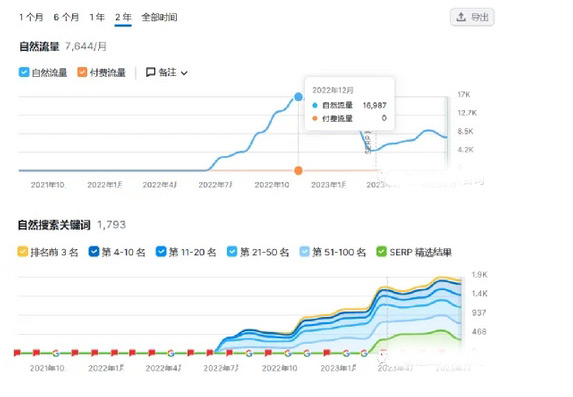This screenshot has width=573, height=397.
Task: Click the tooltip value 16,987
Action: [375, 105]
